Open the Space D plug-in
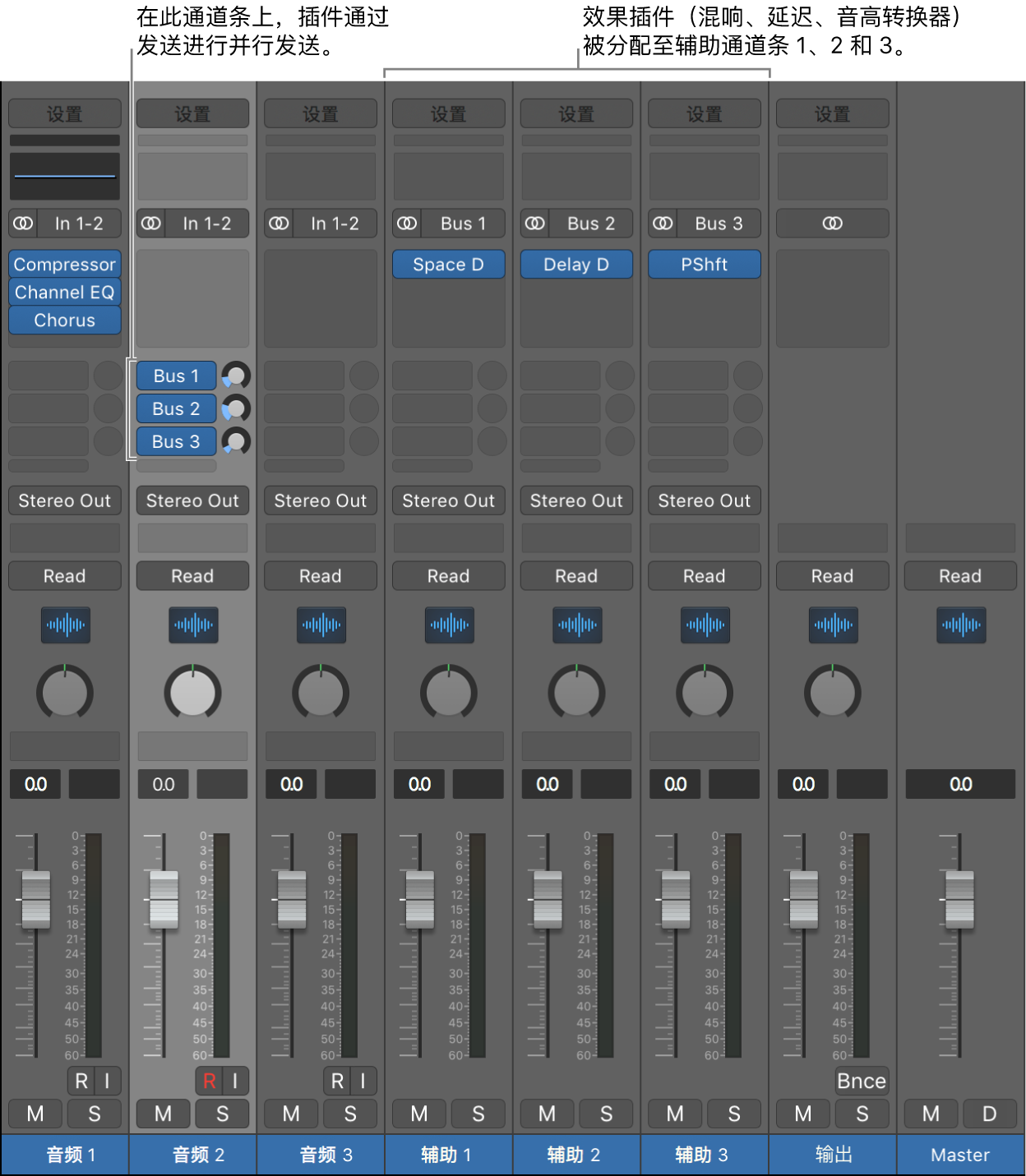The width and height of the screenshot is (1026, 1176). pos(448,265)
